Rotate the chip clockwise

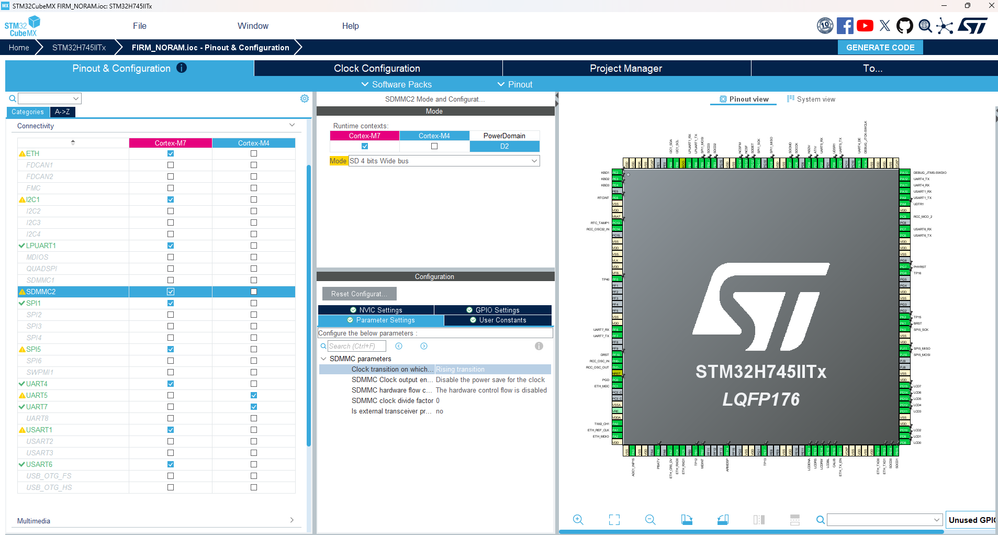click(686, 520)
